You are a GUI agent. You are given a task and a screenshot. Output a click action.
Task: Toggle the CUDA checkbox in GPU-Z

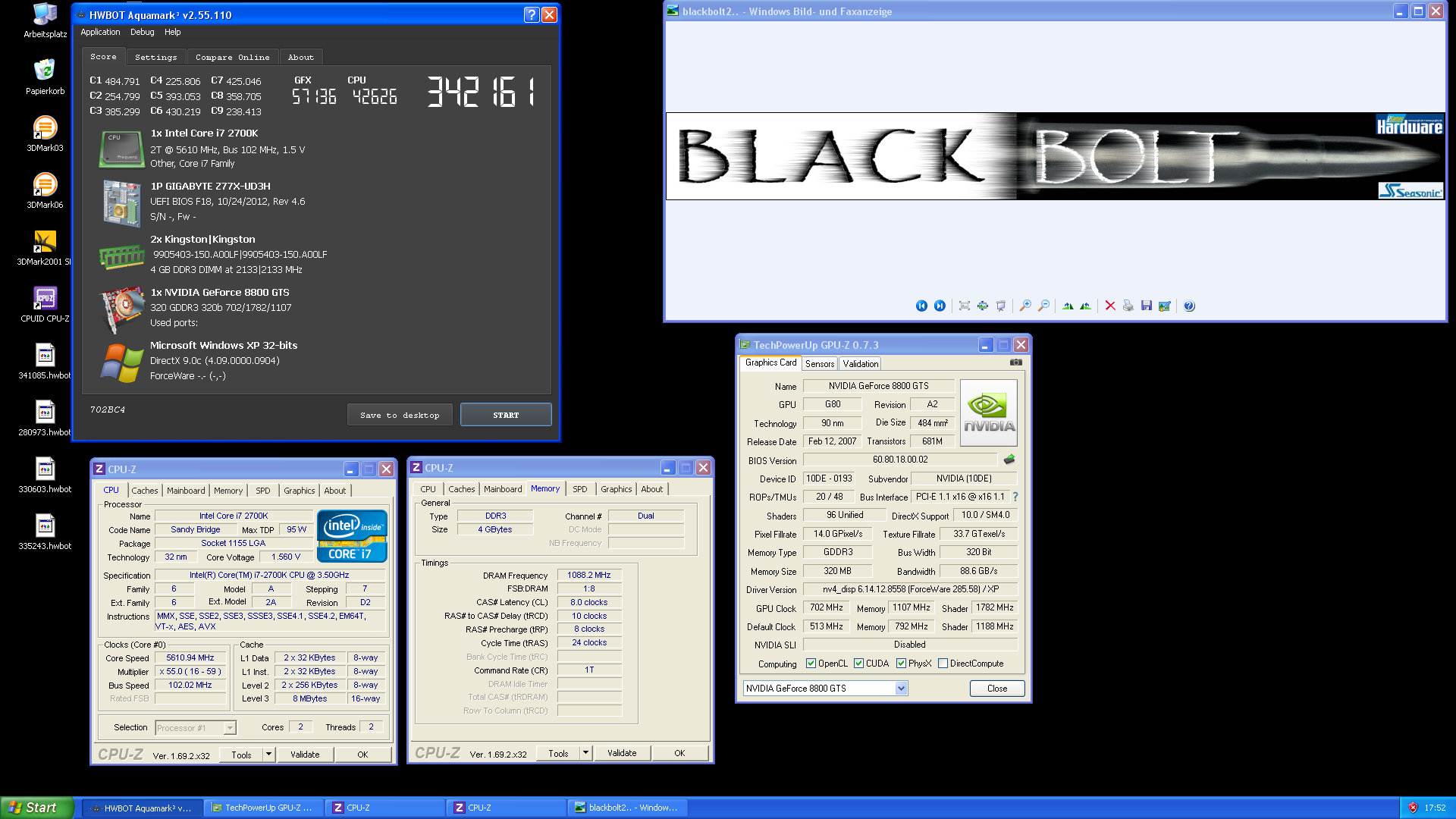pyautogui.click(x=858, y=664)
